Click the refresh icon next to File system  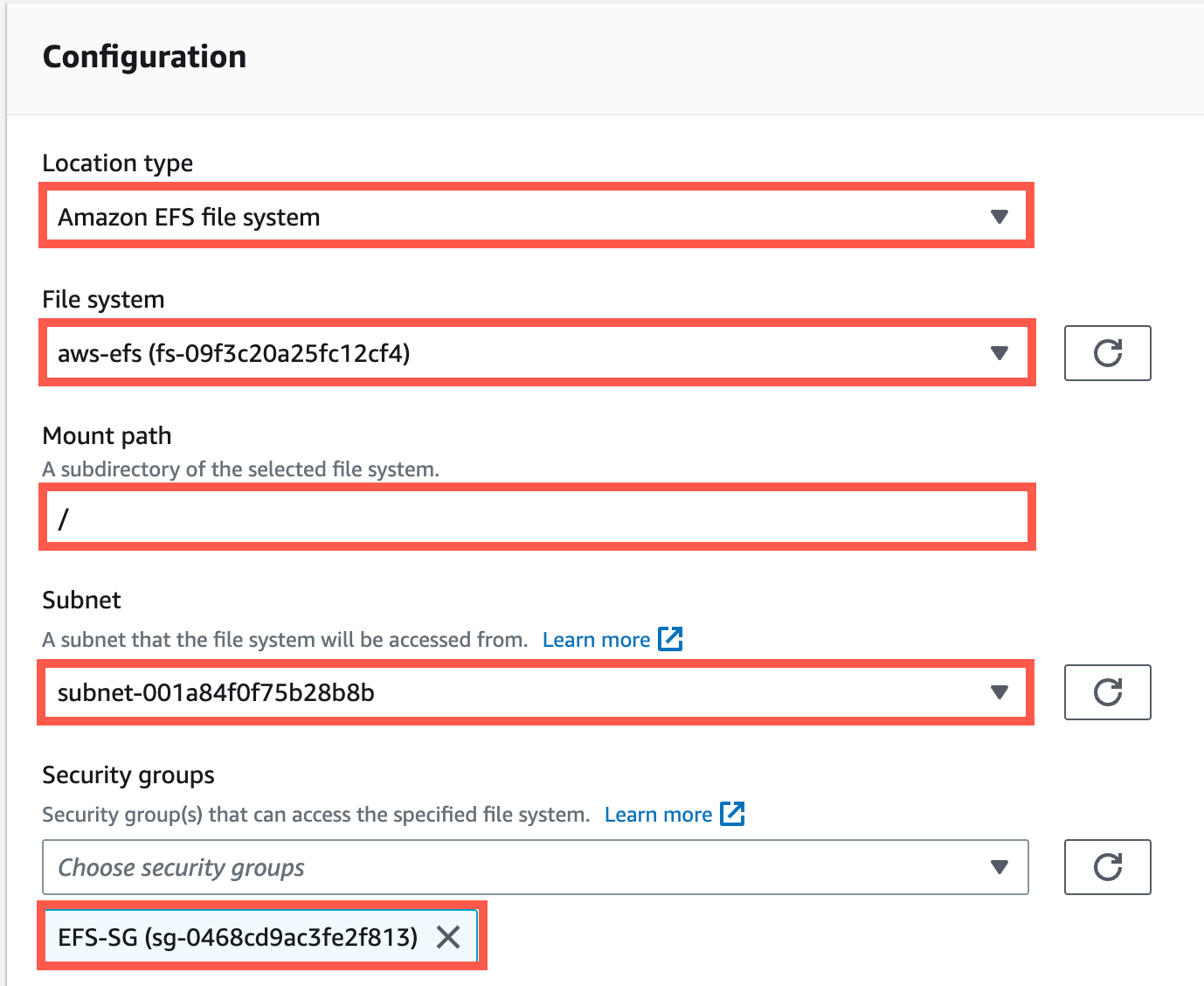pos(1107,353)
